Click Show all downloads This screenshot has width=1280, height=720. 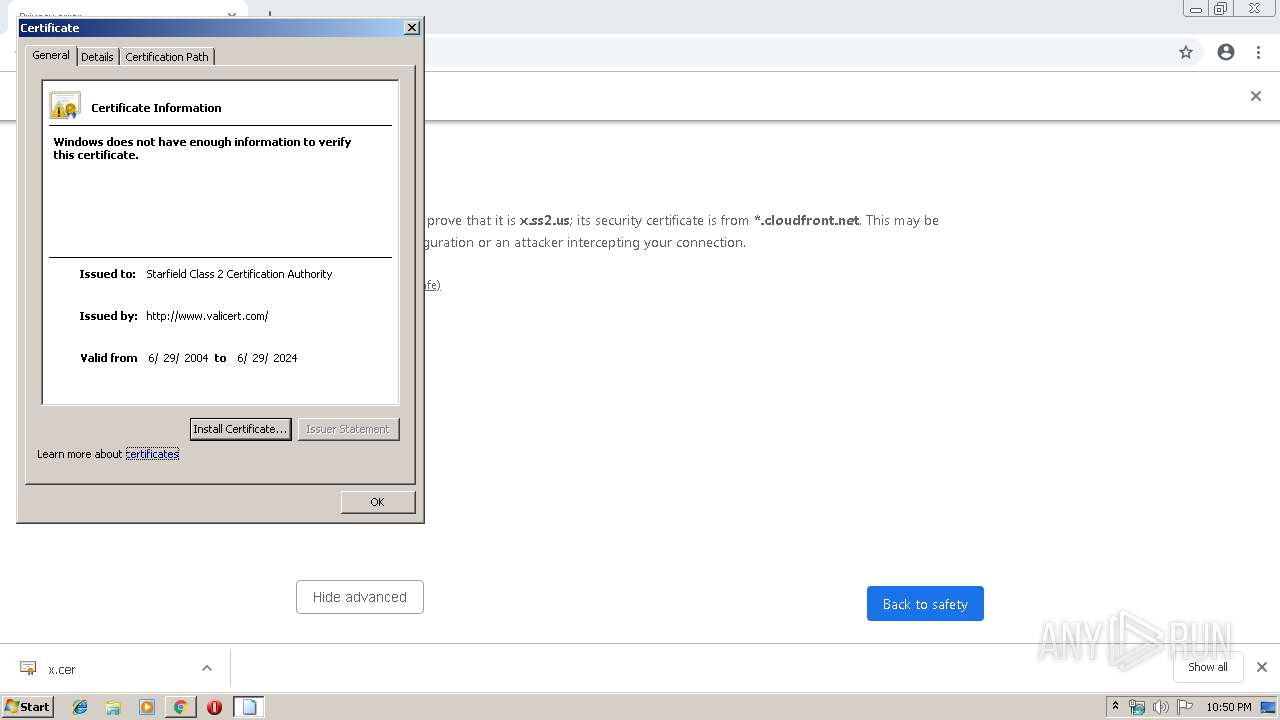(1208, 667)
